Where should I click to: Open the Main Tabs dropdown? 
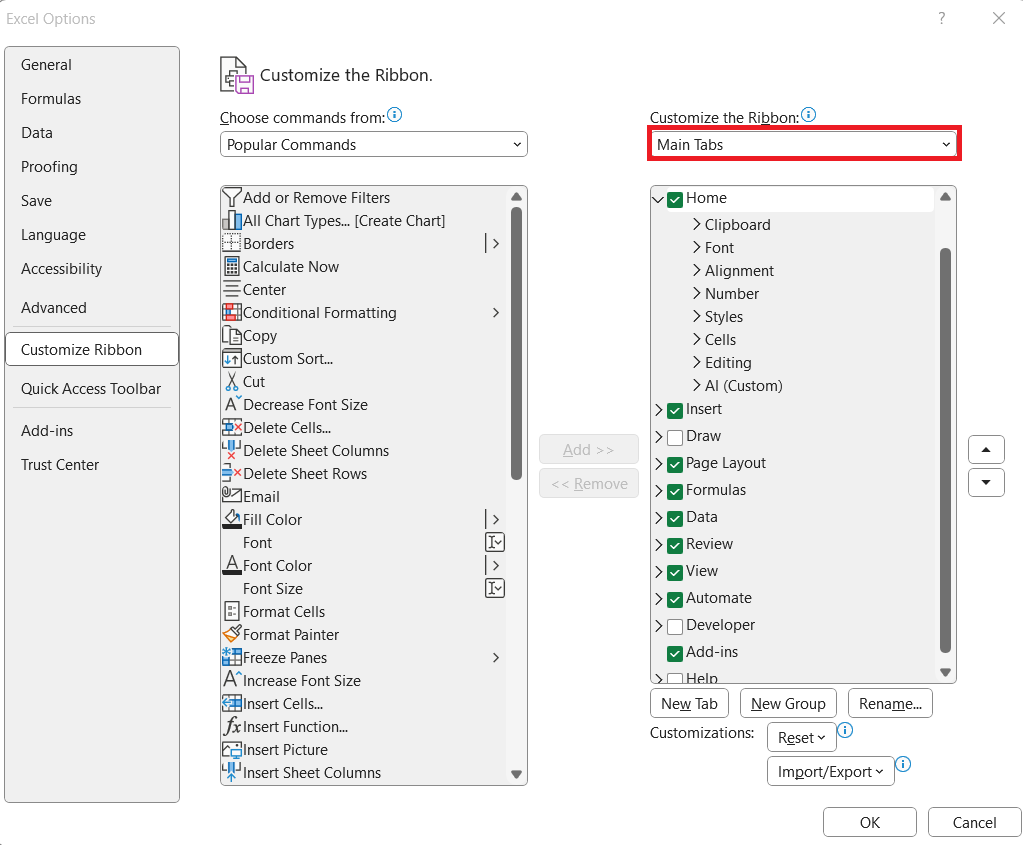[803, 144]
